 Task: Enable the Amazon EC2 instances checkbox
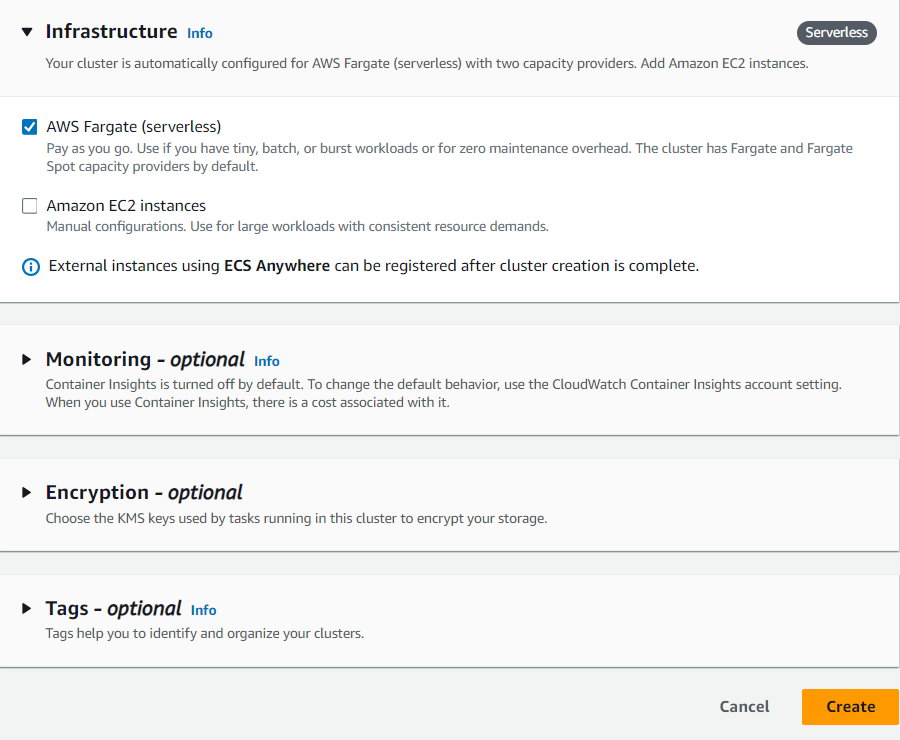pyautogui.click(x=30, y=206)
